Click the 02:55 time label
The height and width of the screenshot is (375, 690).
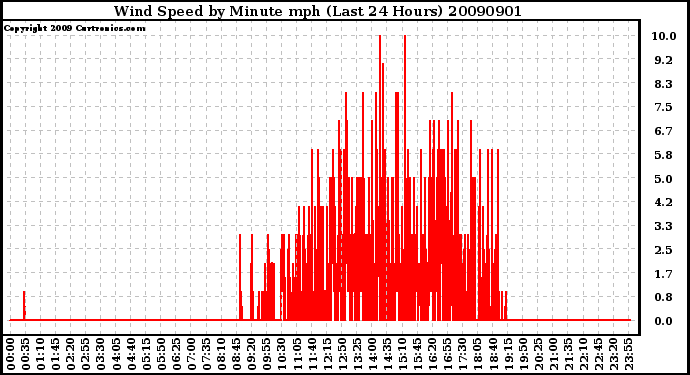click(x=86, y=354)
